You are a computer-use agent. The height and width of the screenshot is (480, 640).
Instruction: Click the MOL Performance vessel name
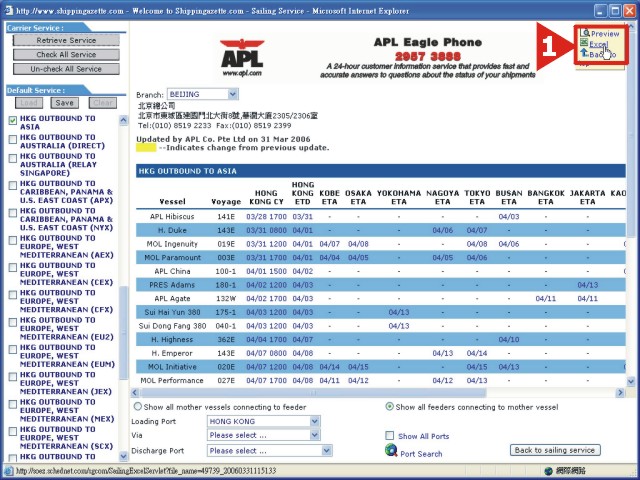tap(172, 380)
